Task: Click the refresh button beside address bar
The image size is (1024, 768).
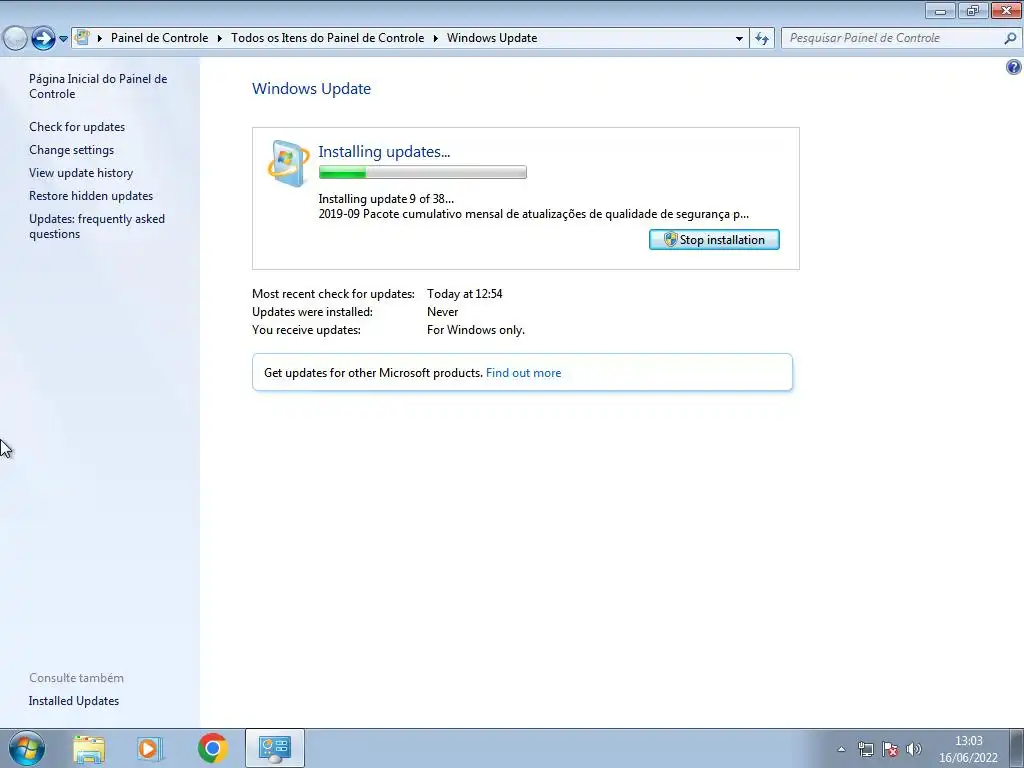Action: pos(761,39)
